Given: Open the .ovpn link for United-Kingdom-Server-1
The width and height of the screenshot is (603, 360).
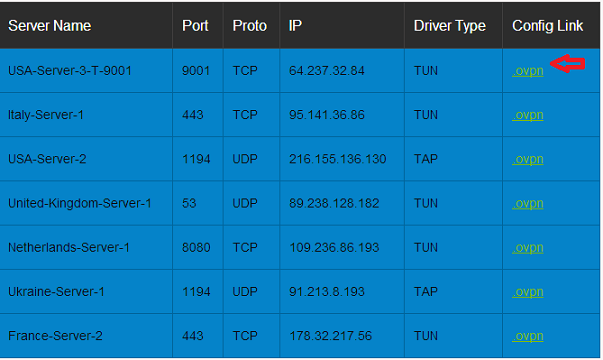Looking at the screenshot, I should tap(528, 203).
